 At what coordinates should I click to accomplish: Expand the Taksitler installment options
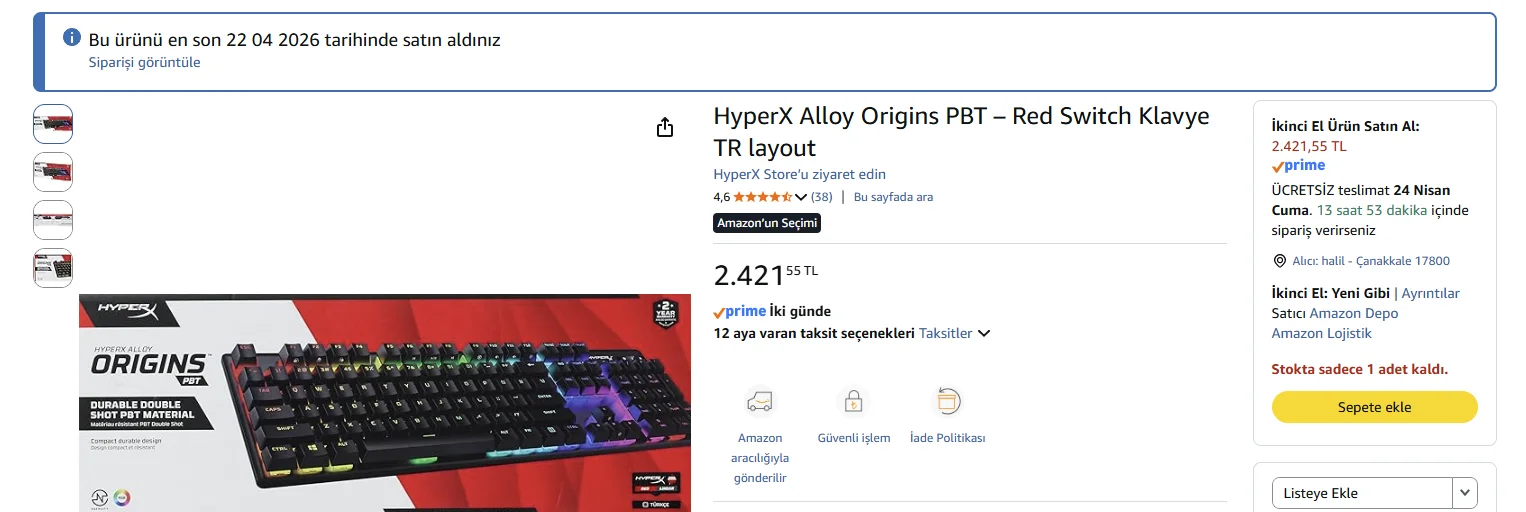pyautogui.click(x=955, y=333)
